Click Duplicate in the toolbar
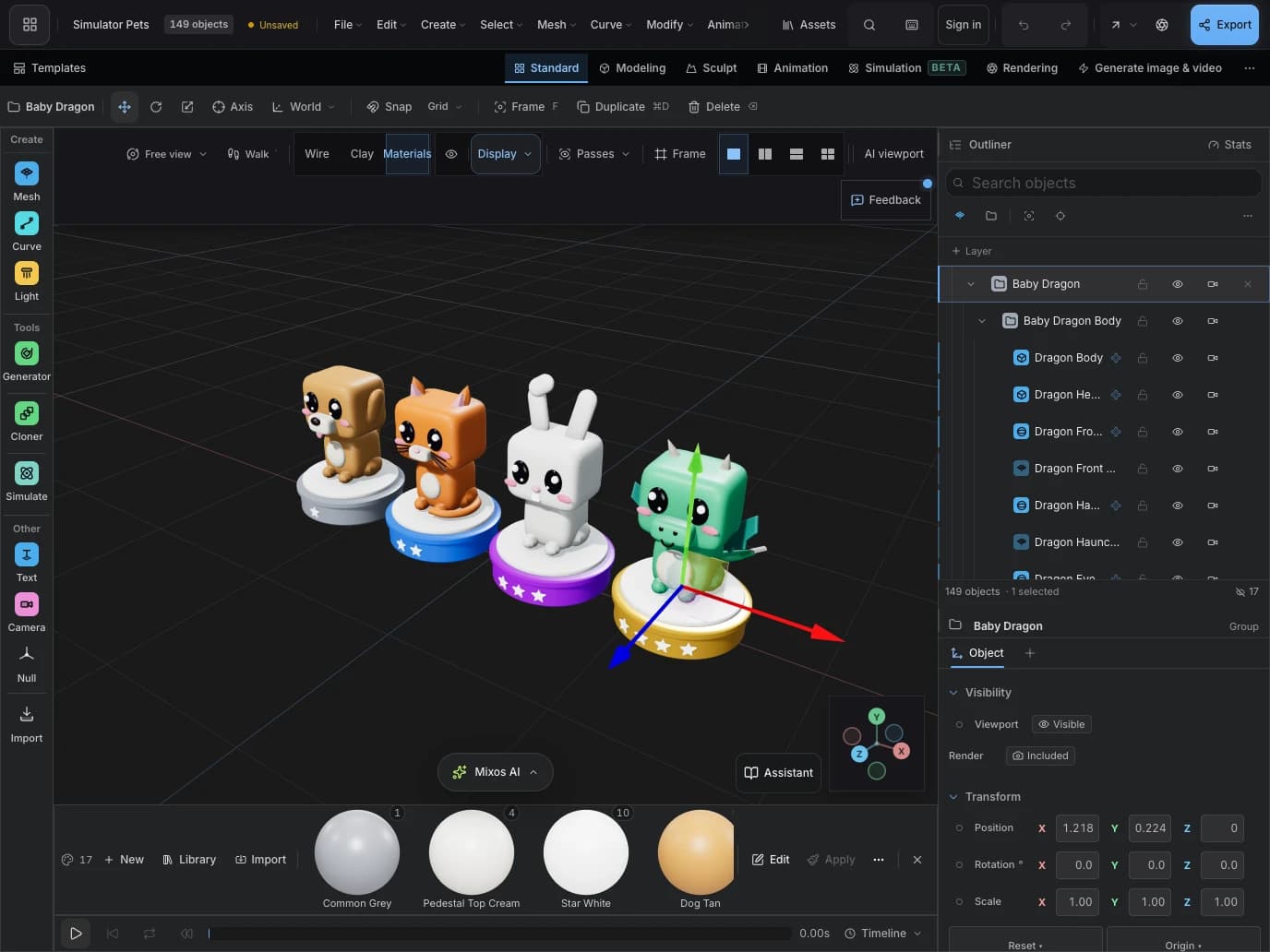Image resolution: width=1270 pixels, height=952 pixels. click(x=623, y=107)
